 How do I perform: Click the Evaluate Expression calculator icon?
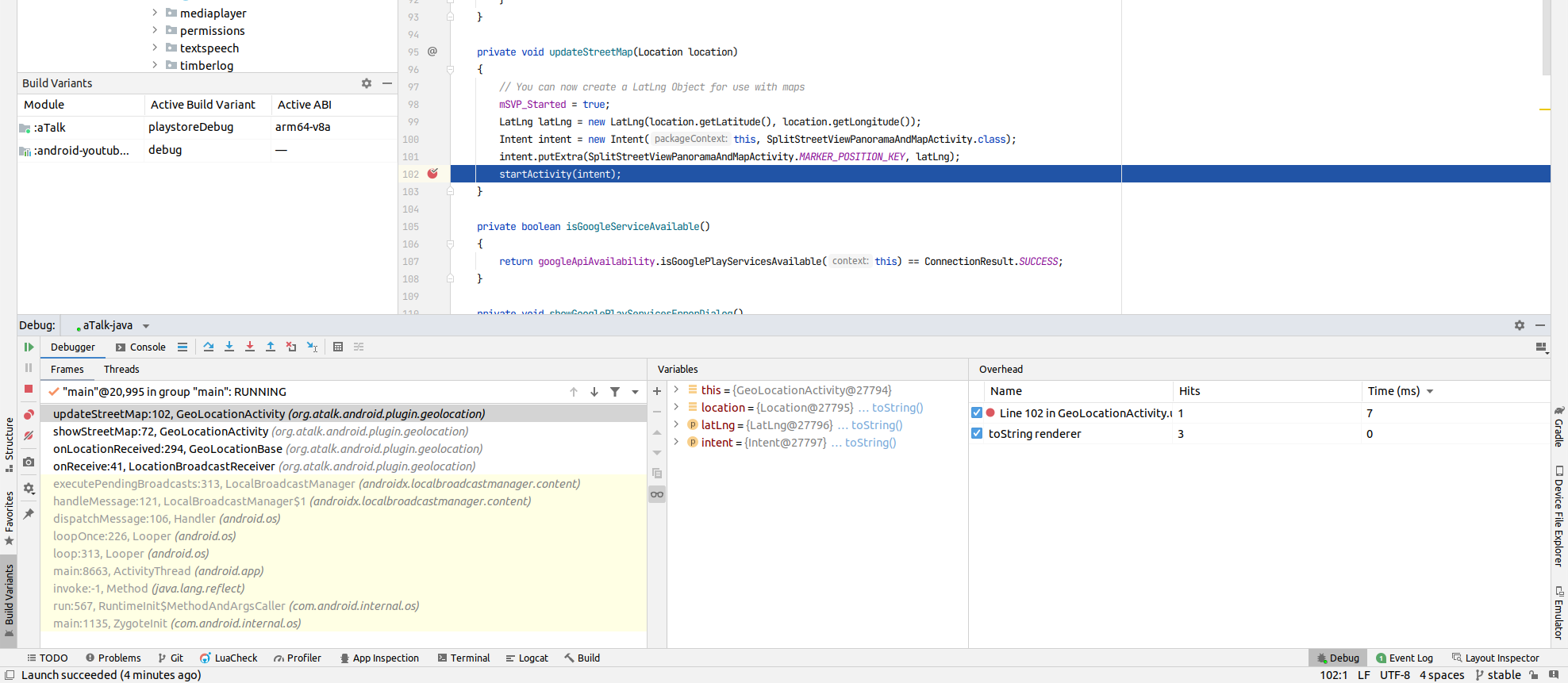pos(338,347)
